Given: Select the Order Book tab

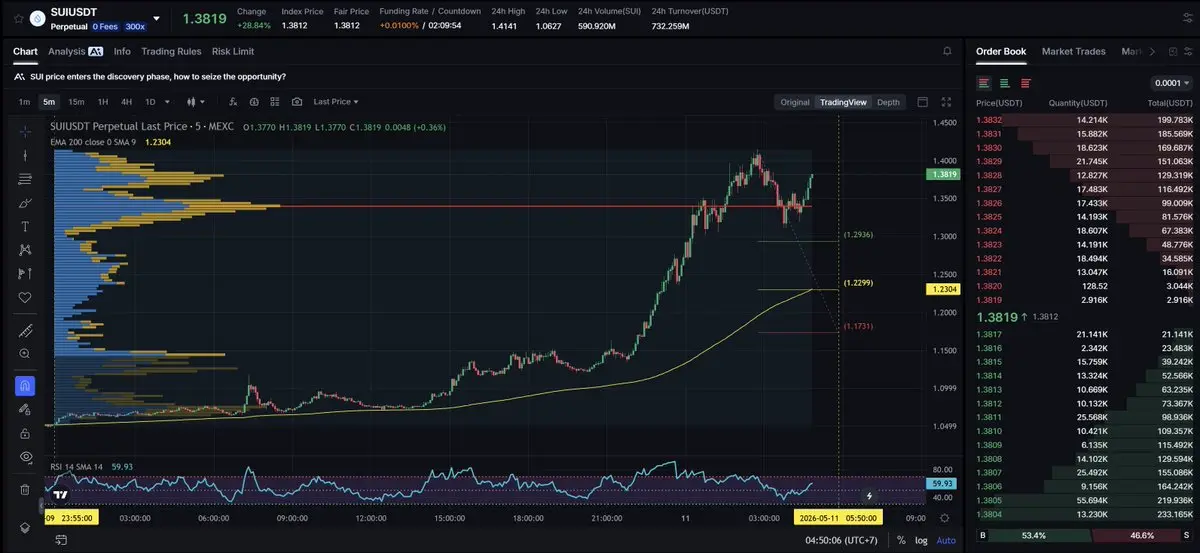Looking at the screenshot, I should coord(1001,51).
